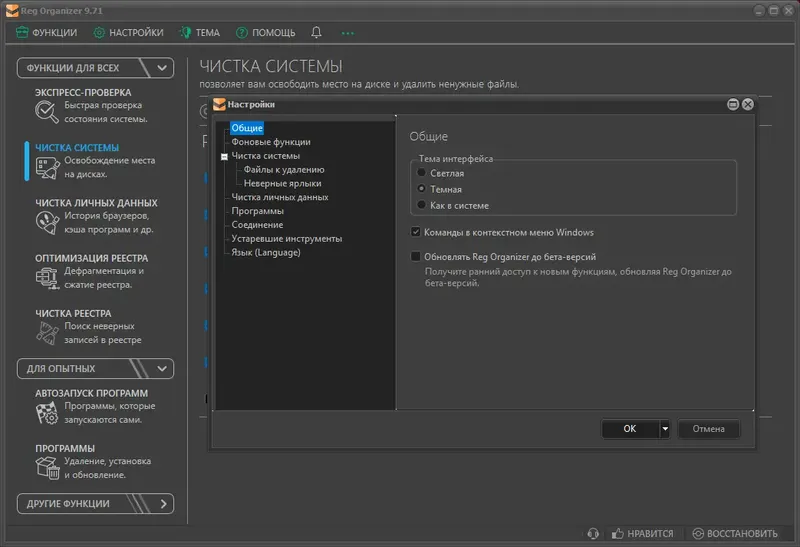Viewport: 800px width, 547px height.
Task: Enable Обновлять Reg Organizer до бета-версий checkbox
Action: pyautogui.click(x=416, y=256)
